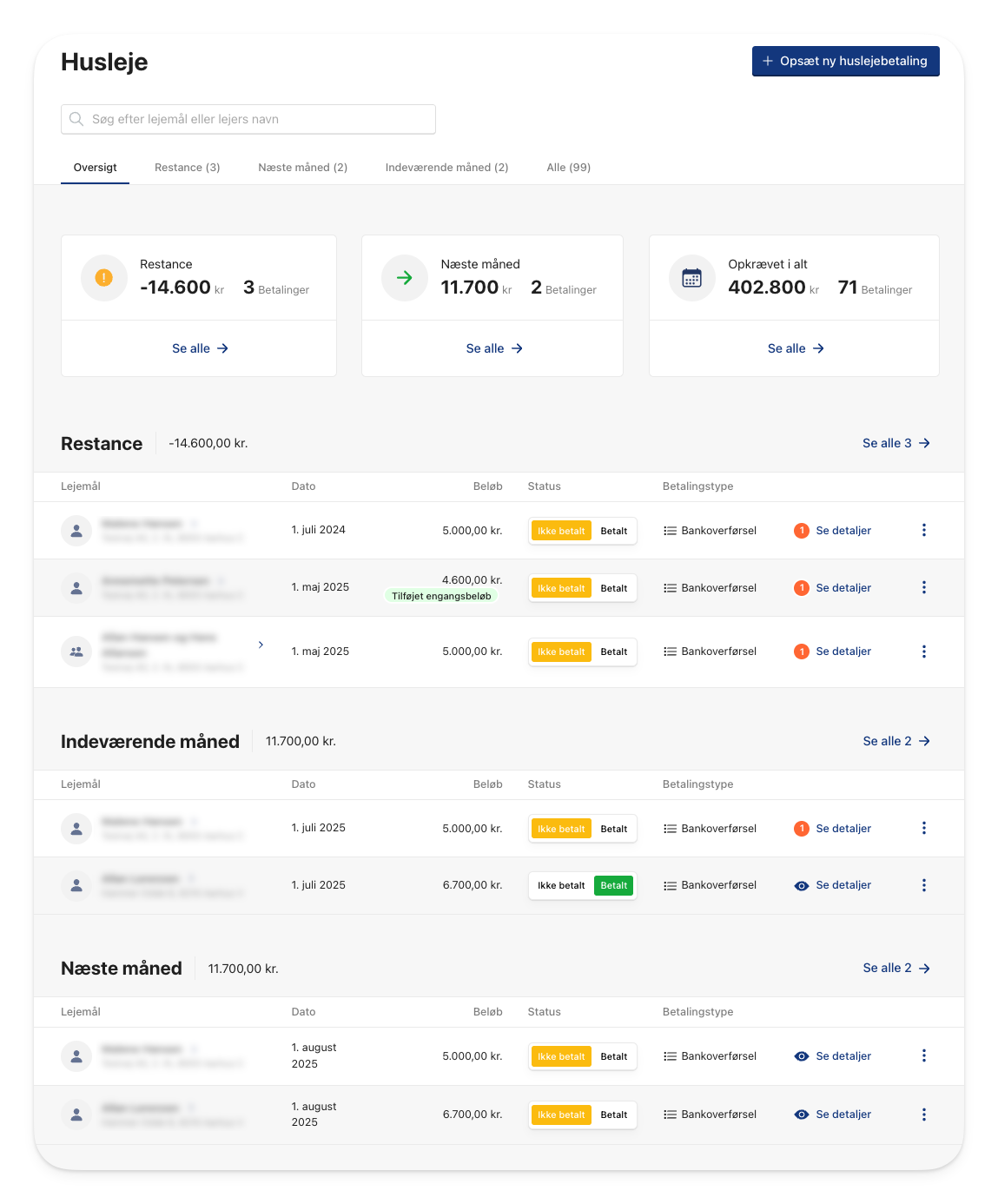Click the tenant avatar in the august 5.000,00 kr. row
This screenshot has height=1204, width=998.
[76, 1056]
